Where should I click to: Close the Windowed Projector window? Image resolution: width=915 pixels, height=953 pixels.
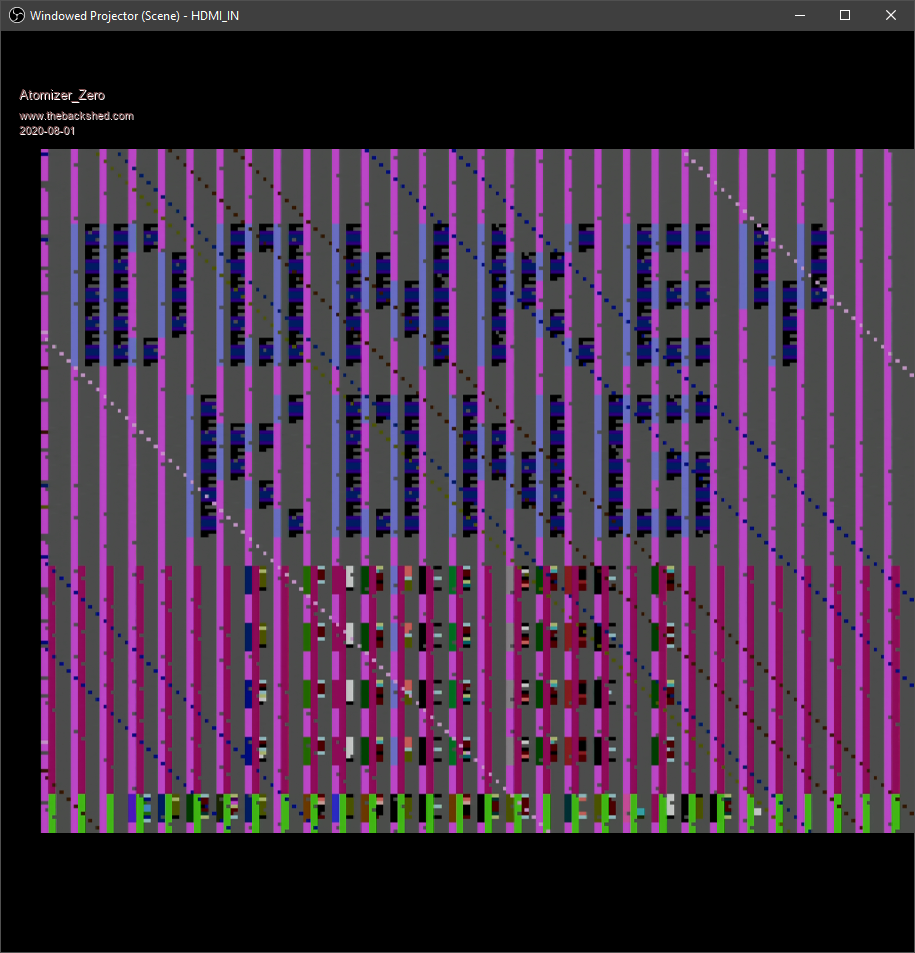891,15
